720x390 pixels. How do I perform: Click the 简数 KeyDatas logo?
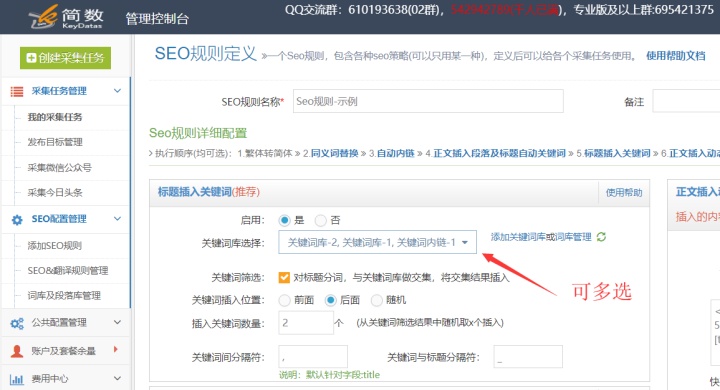66,17
